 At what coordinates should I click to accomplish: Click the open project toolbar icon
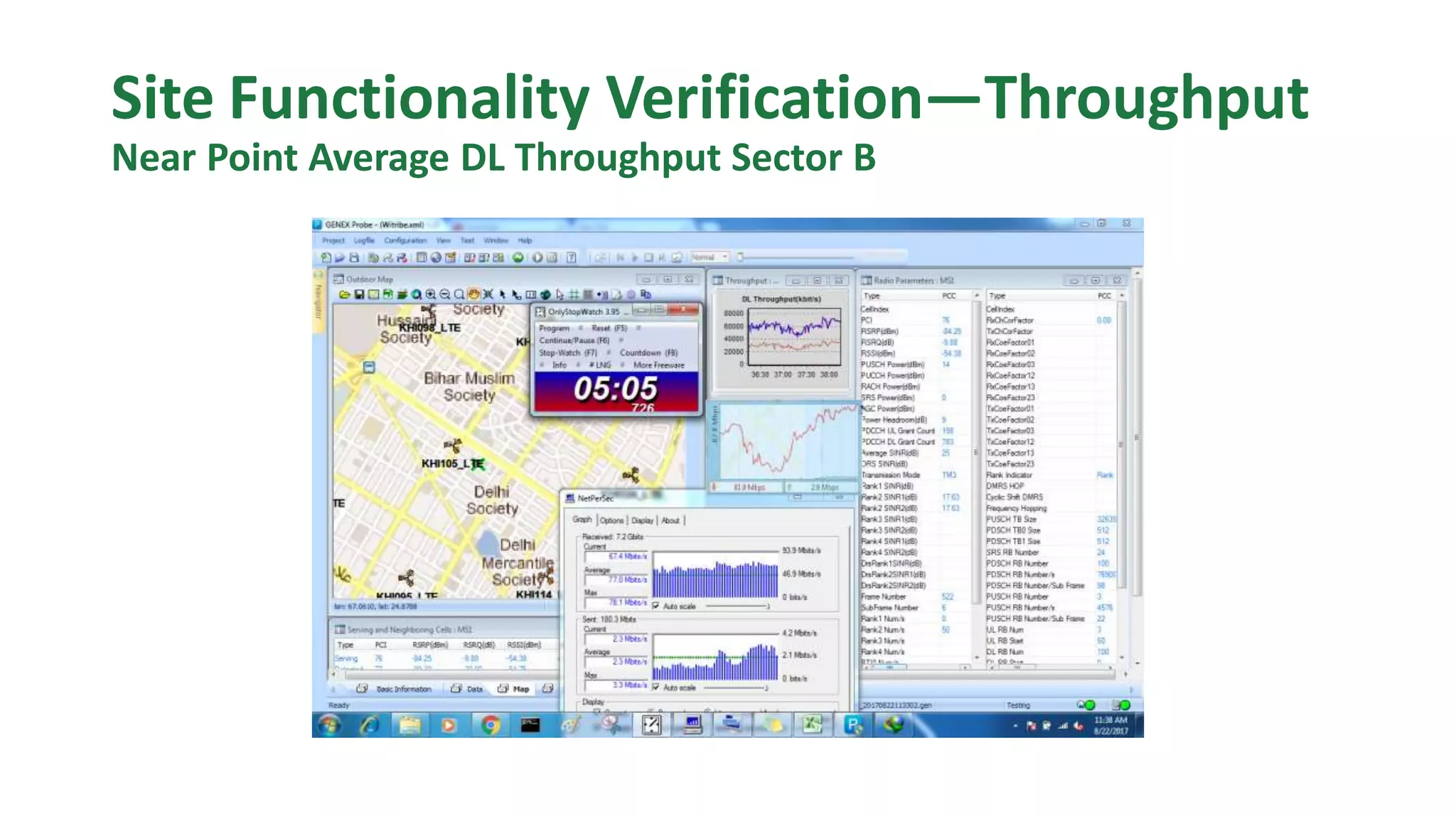coord(340,257)
